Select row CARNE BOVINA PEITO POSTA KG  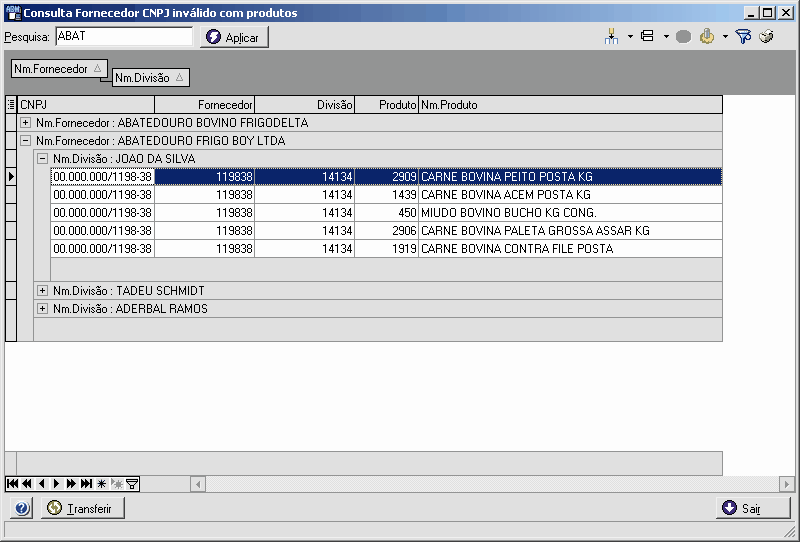coord(386,177)
